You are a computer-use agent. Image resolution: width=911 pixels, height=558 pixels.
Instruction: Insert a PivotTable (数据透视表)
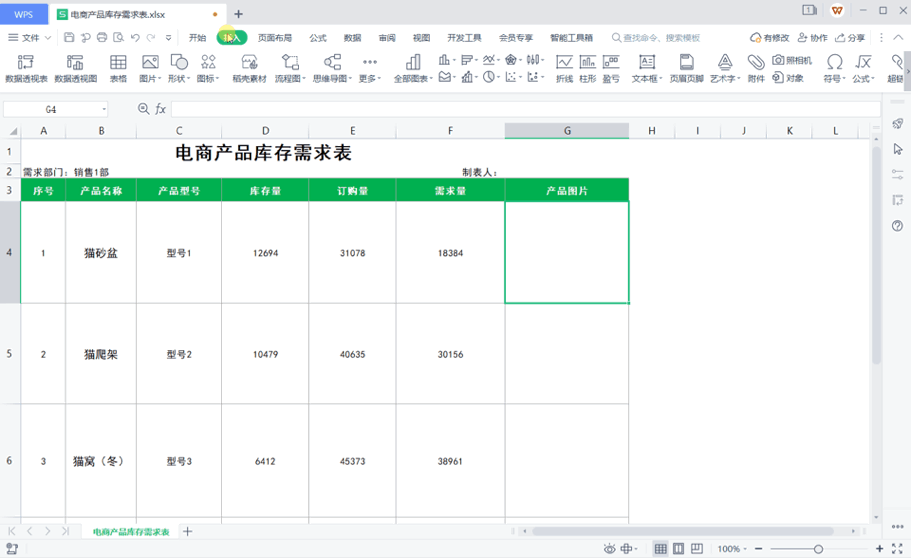coord(26,69)
